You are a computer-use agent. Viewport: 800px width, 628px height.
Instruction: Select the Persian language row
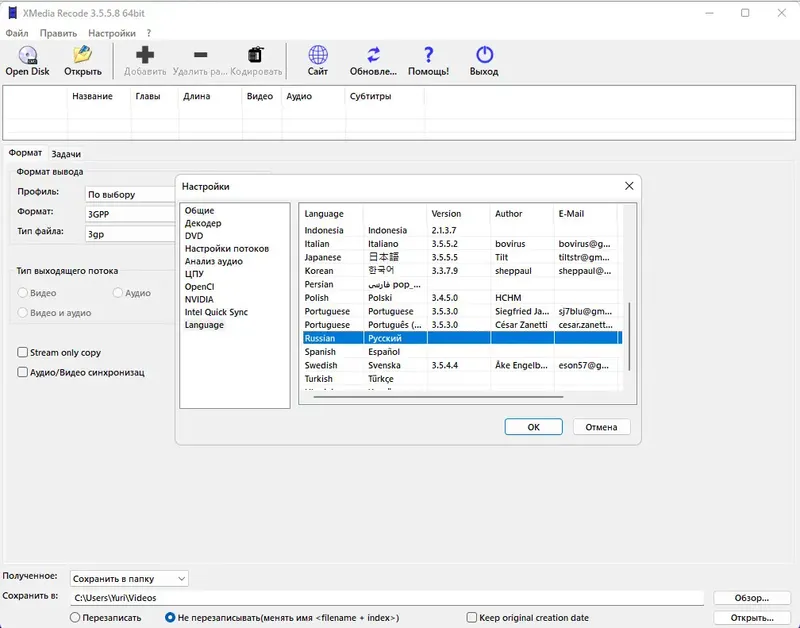pyautogui.click(x=462, y=285)
